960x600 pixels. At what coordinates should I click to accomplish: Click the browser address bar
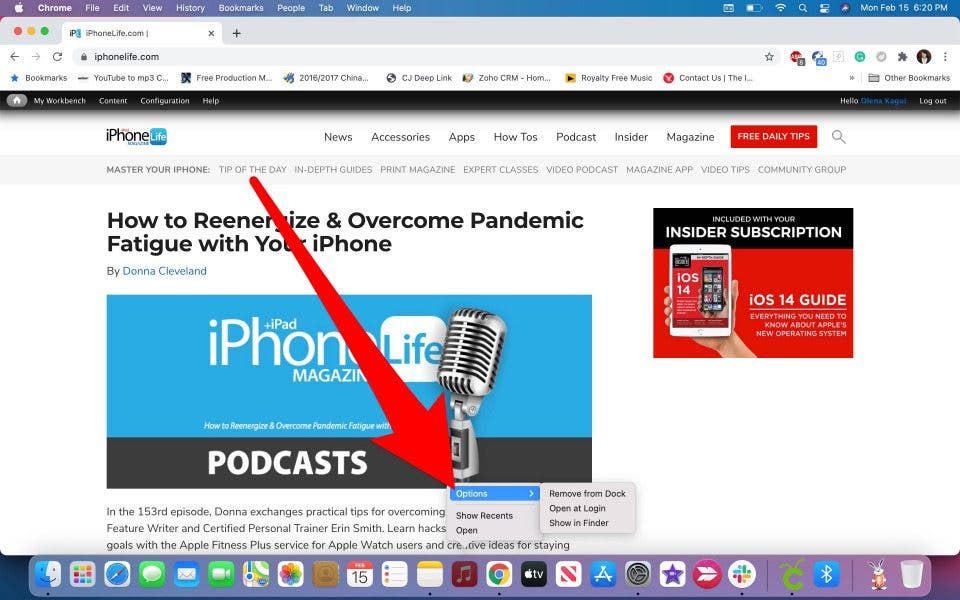click(400, 58)
